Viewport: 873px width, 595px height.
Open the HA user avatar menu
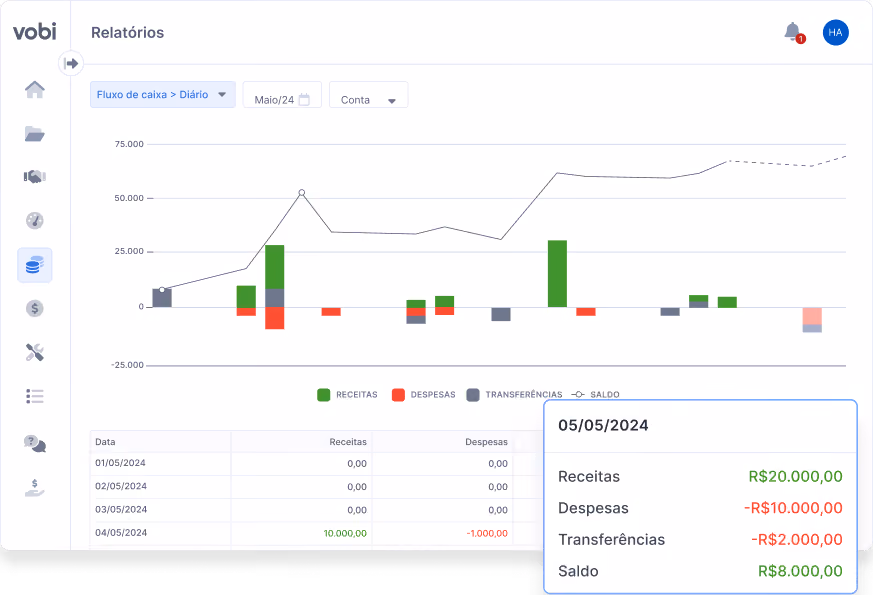point(835,32)
